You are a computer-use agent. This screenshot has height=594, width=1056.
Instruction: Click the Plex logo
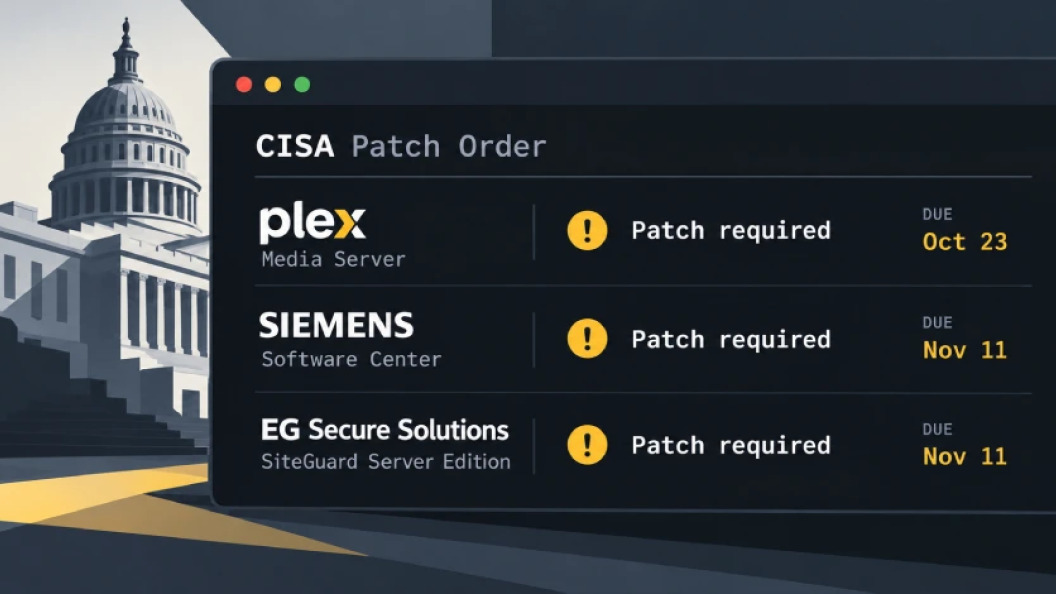tap(312, 224)
